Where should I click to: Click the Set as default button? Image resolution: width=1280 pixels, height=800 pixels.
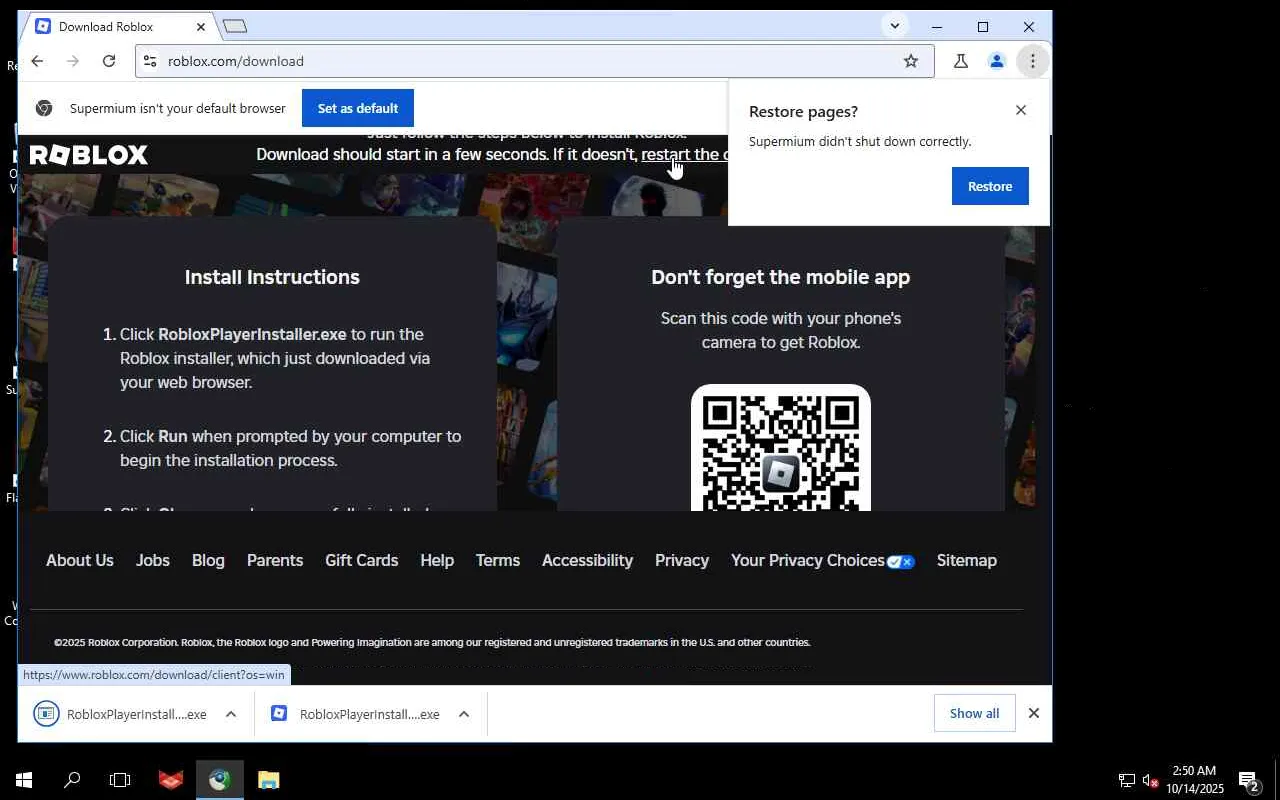(x=358, y=108)
